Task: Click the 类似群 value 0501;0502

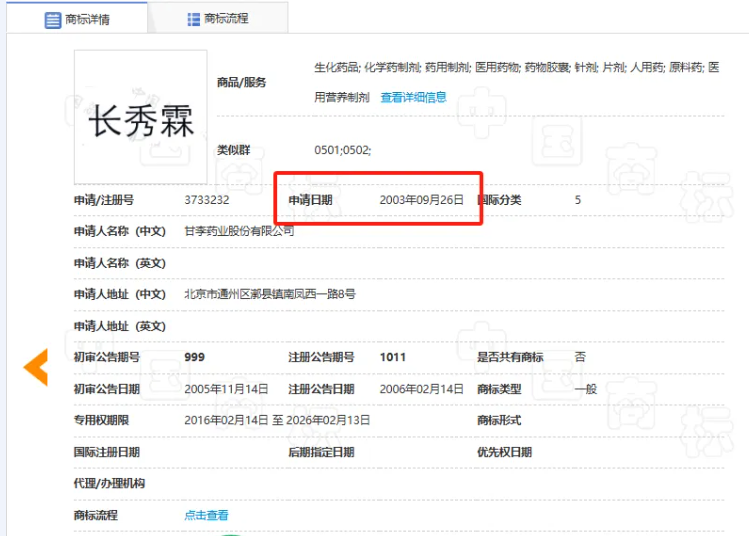Action: point(342,149)
